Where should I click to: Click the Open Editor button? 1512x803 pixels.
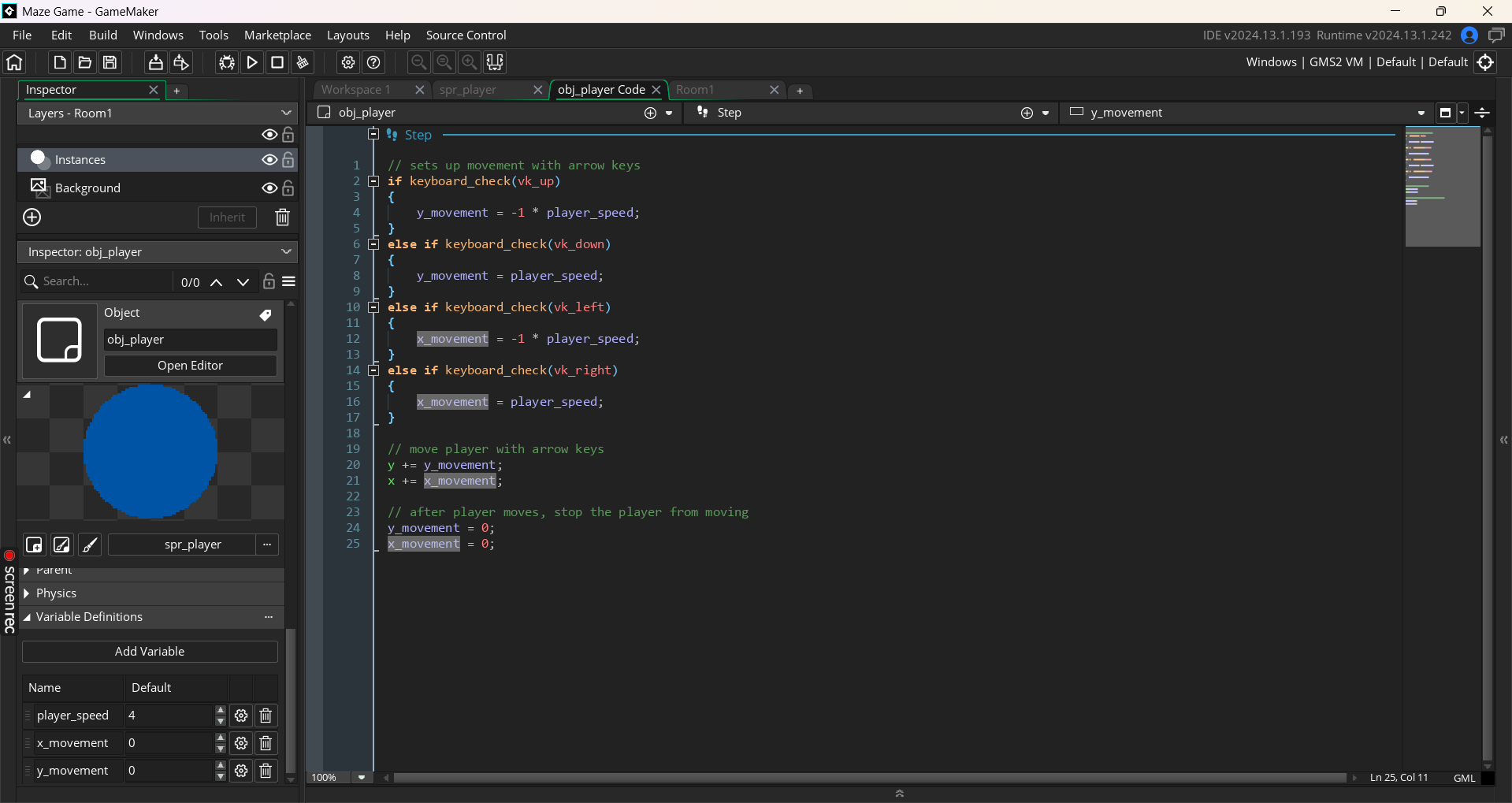click(x=190, y=366)
